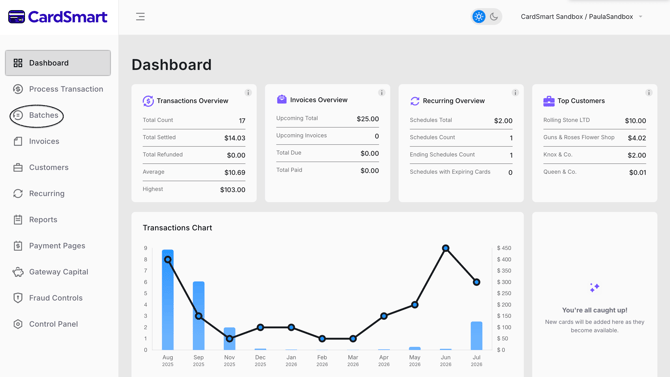Click the Gateway Capital piggy bank icon

coord(18,272)
